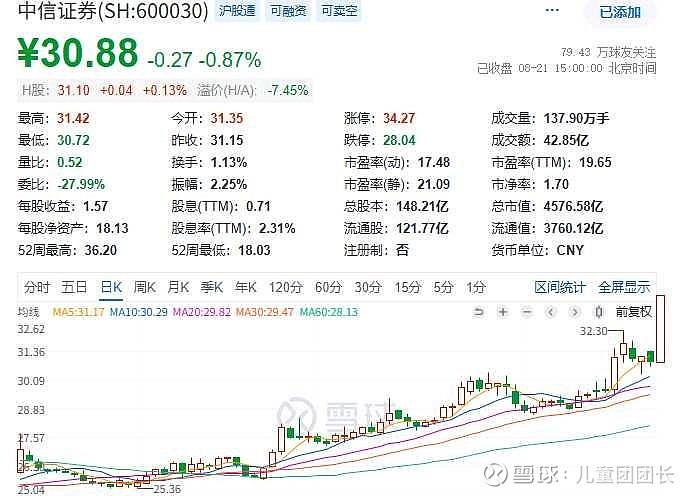Click the 可融资 tag

(x=289, y=11)
